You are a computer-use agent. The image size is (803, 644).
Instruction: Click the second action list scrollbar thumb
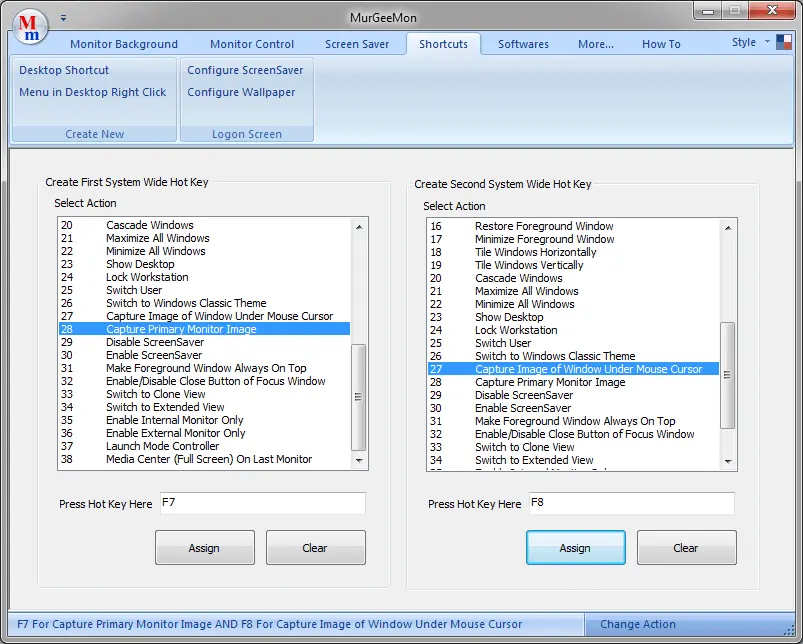click(x=728, y=373)
